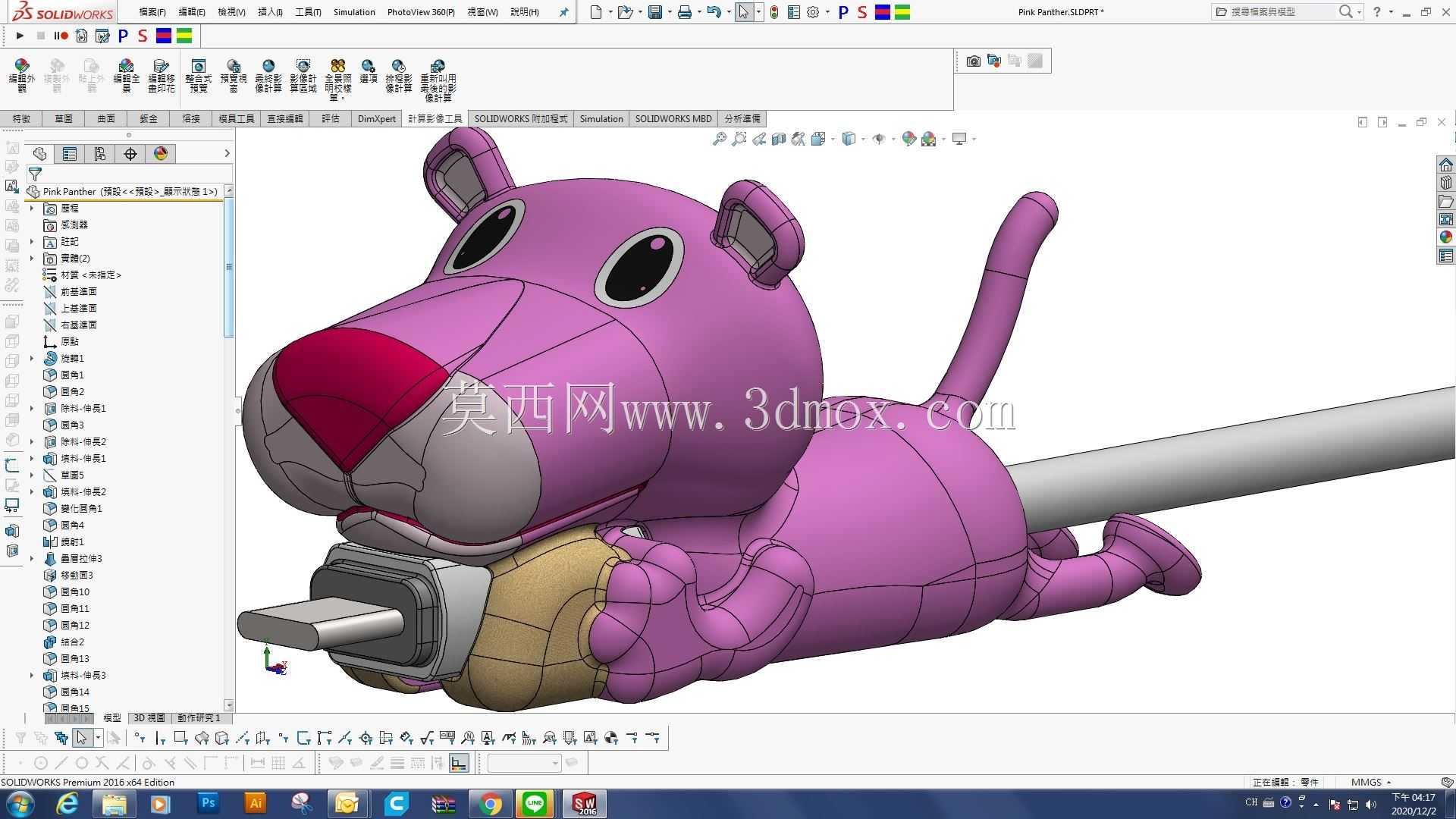Expand the 旋轉1 feature node
The image size is (1456, 819).
[x=32, y=359]
